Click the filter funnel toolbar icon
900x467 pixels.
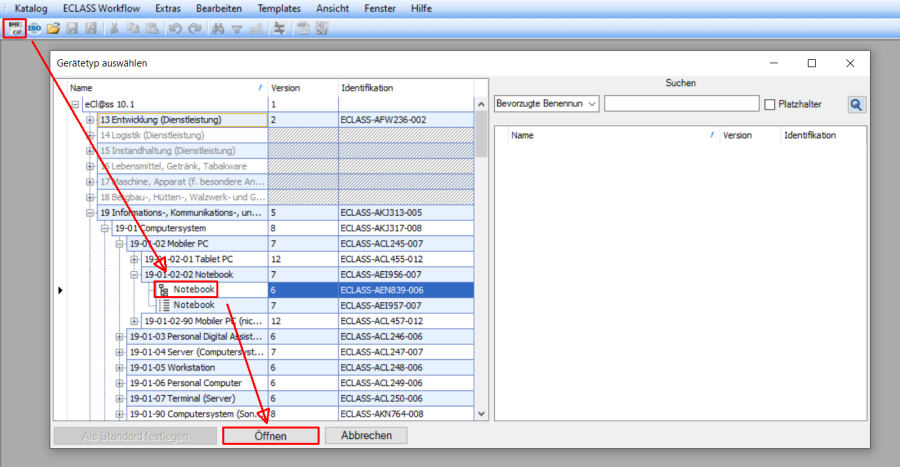click(237, 28)
